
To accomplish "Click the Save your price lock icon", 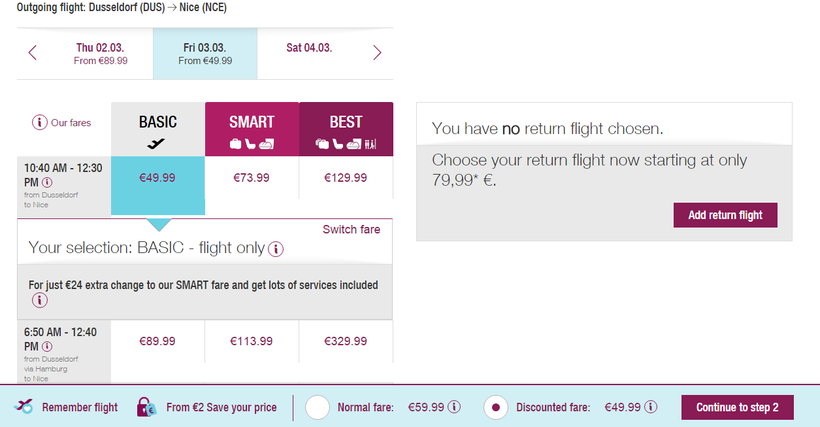I will pos(146,407).
